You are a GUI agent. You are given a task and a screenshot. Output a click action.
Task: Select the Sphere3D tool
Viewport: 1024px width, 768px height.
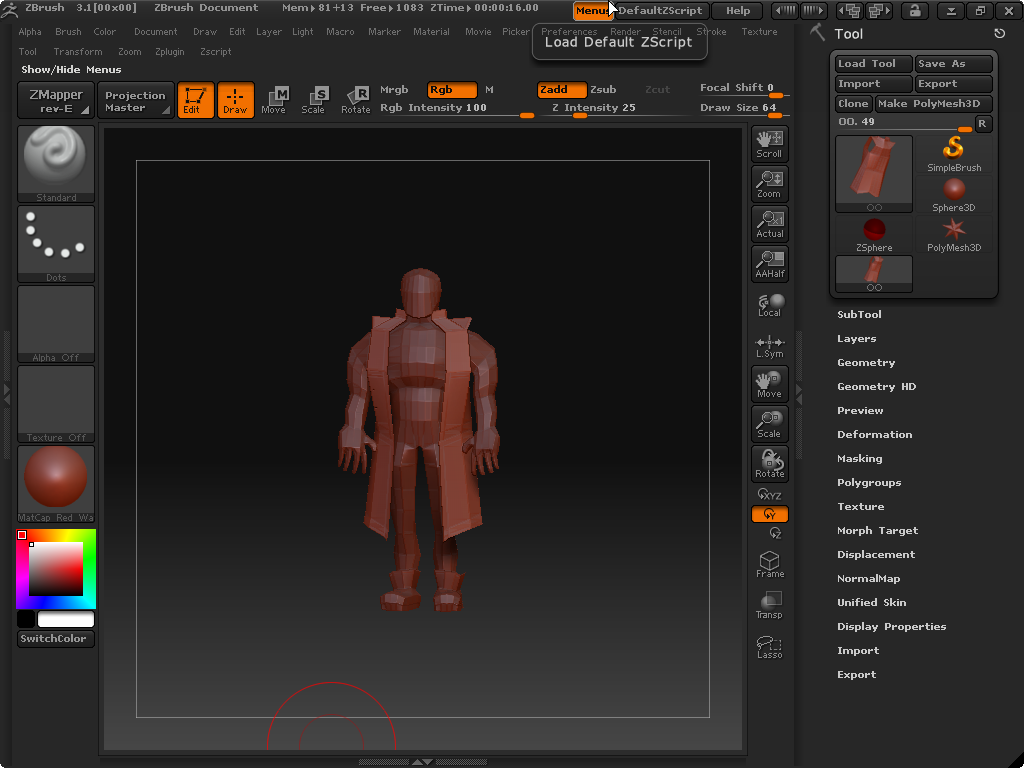tap(953, 195)
